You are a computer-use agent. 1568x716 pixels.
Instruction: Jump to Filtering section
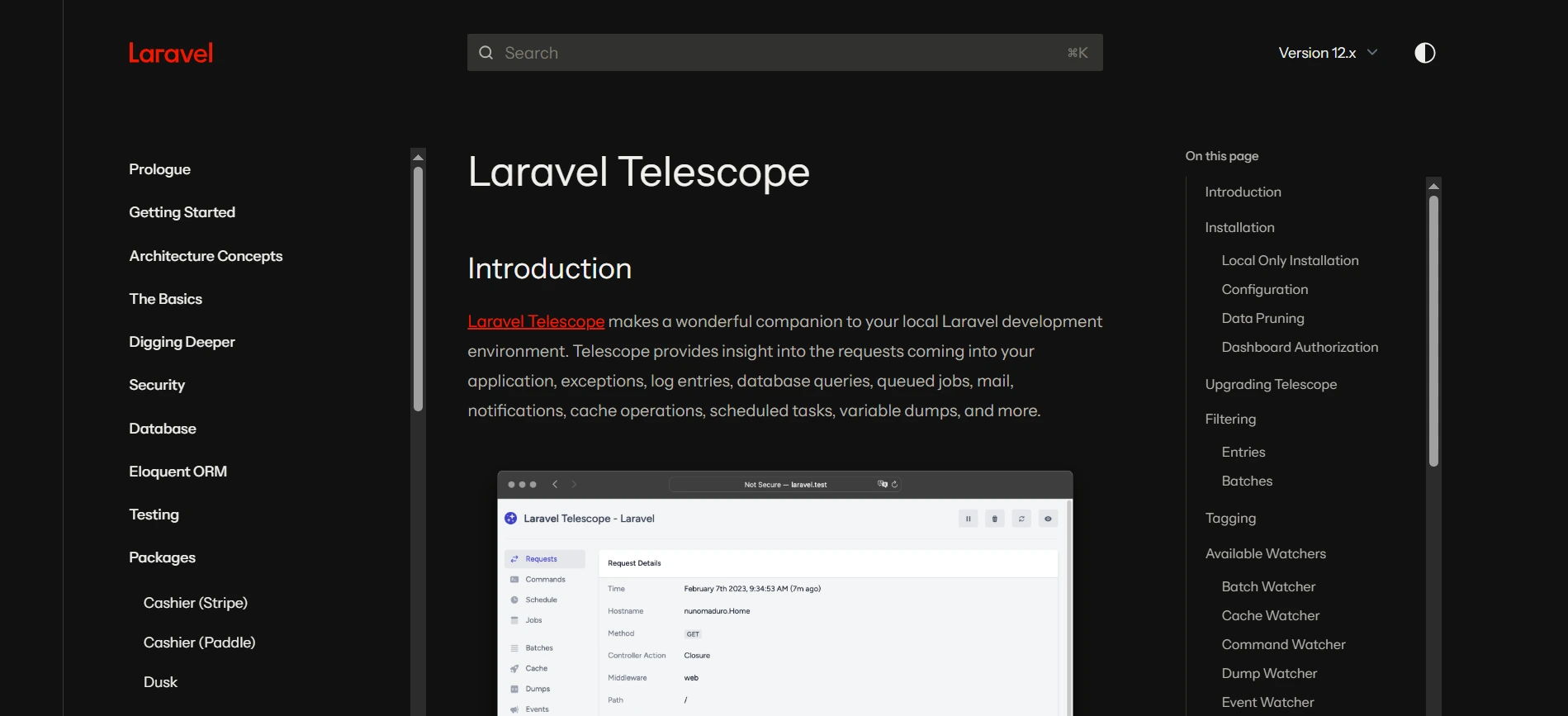1230,419
